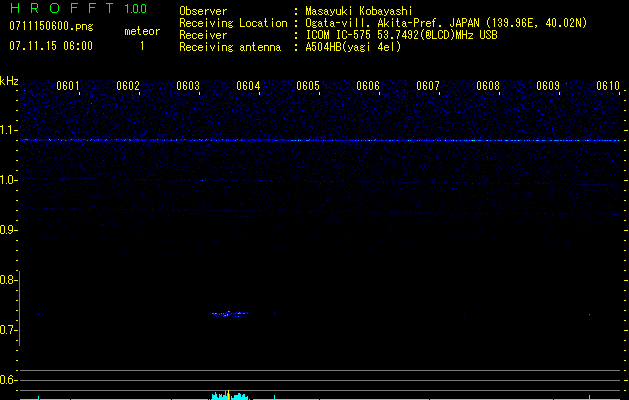Viewport: 629px width, 400px height.
Task: Click the 0601 time marker
Action: click(68, 86)
